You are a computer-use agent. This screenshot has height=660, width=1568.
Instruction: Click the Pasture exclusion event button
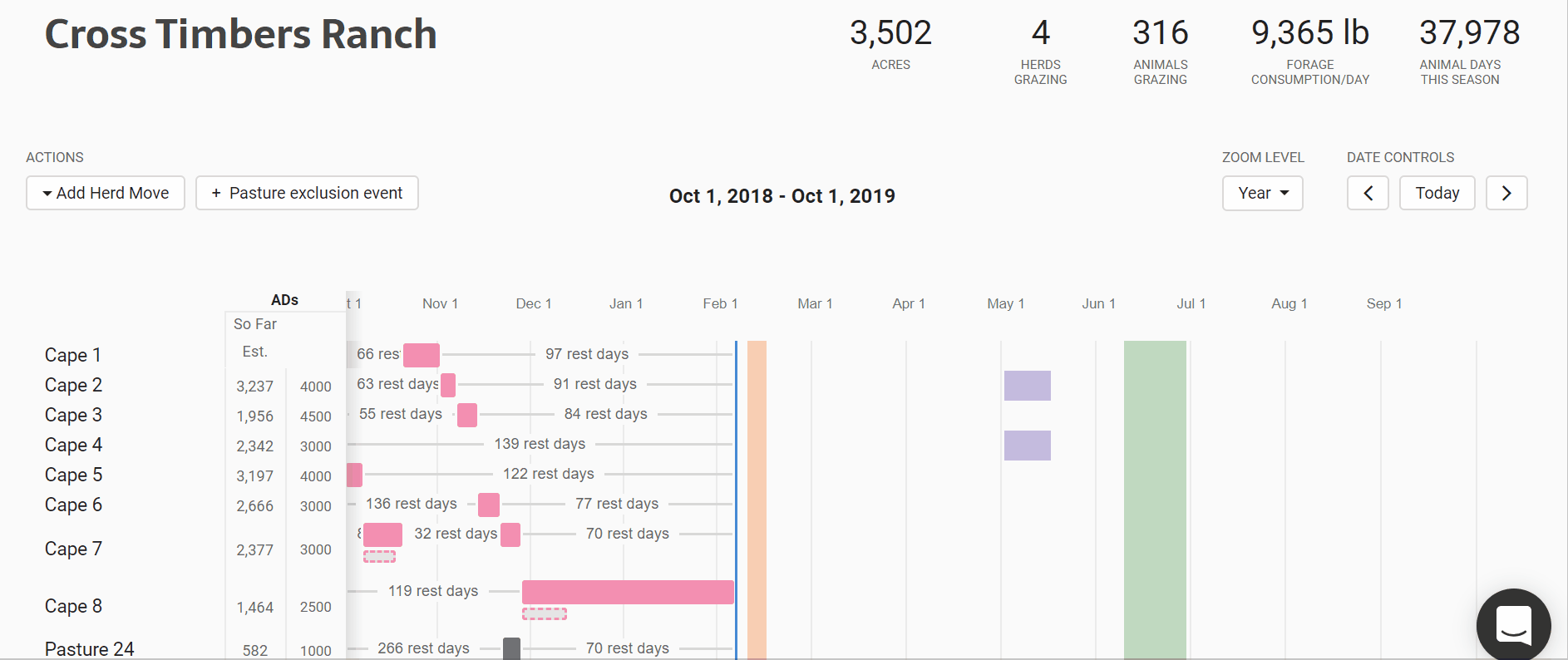pyautogui.click(x=307, y=193)
